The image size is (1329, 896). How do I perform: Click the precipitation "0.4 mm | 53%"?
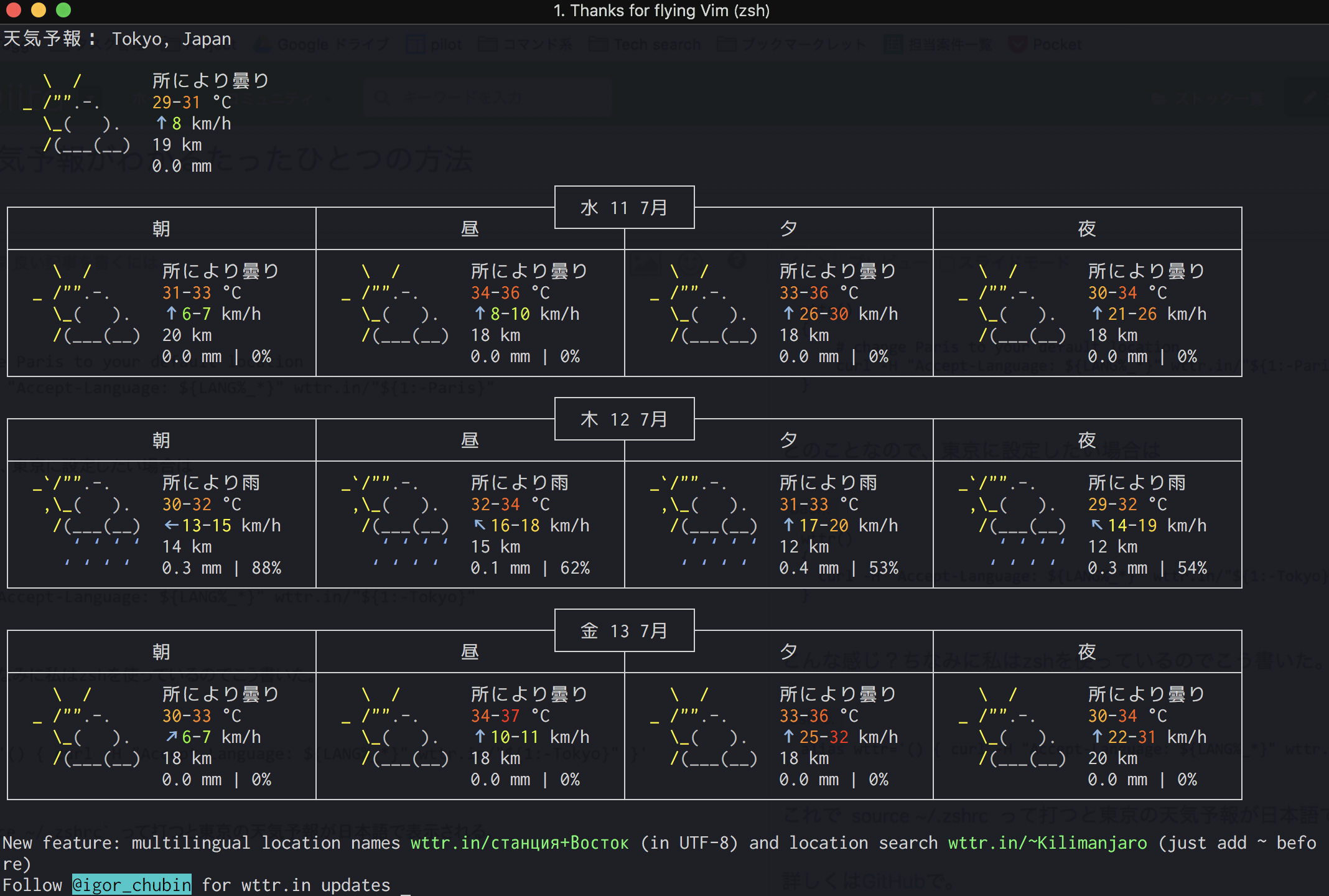pyautogui.click(x=839, y=568)
